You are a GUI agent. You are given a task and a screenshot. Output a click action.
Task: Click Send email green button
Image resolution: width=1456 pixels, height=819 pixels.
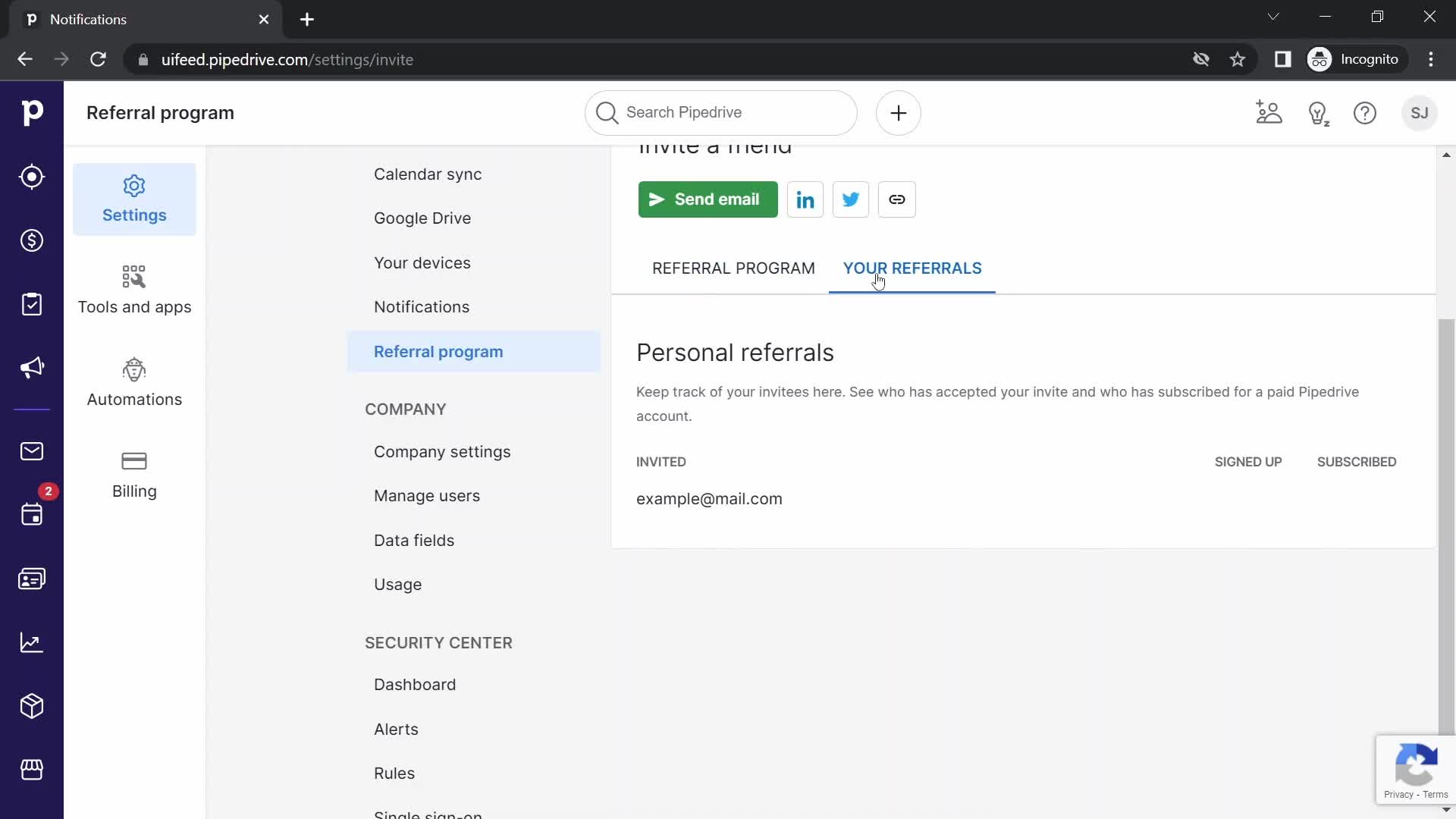[x=707, y=199]
